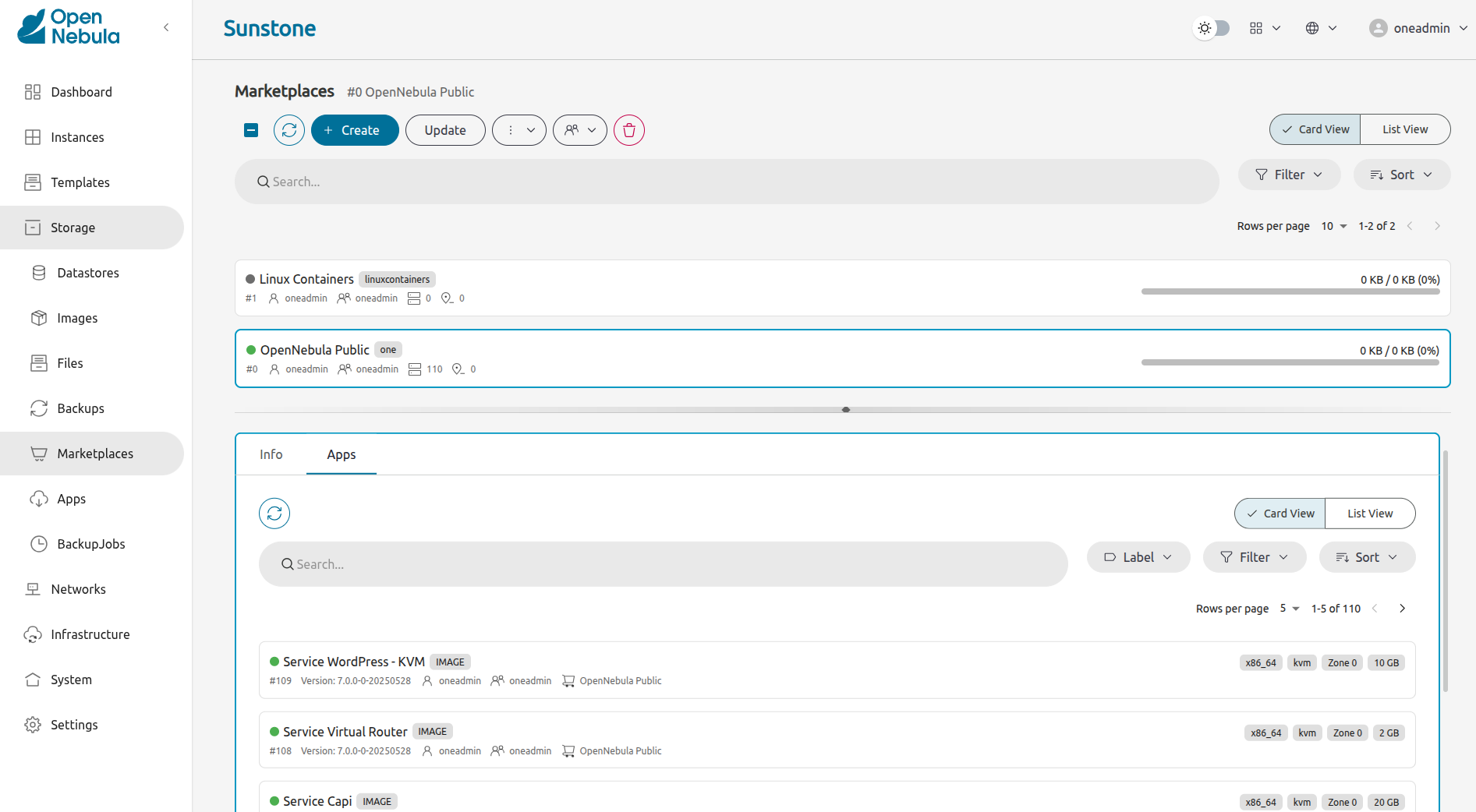Open Dashboard from the sidebar

[x=92, y=92]
